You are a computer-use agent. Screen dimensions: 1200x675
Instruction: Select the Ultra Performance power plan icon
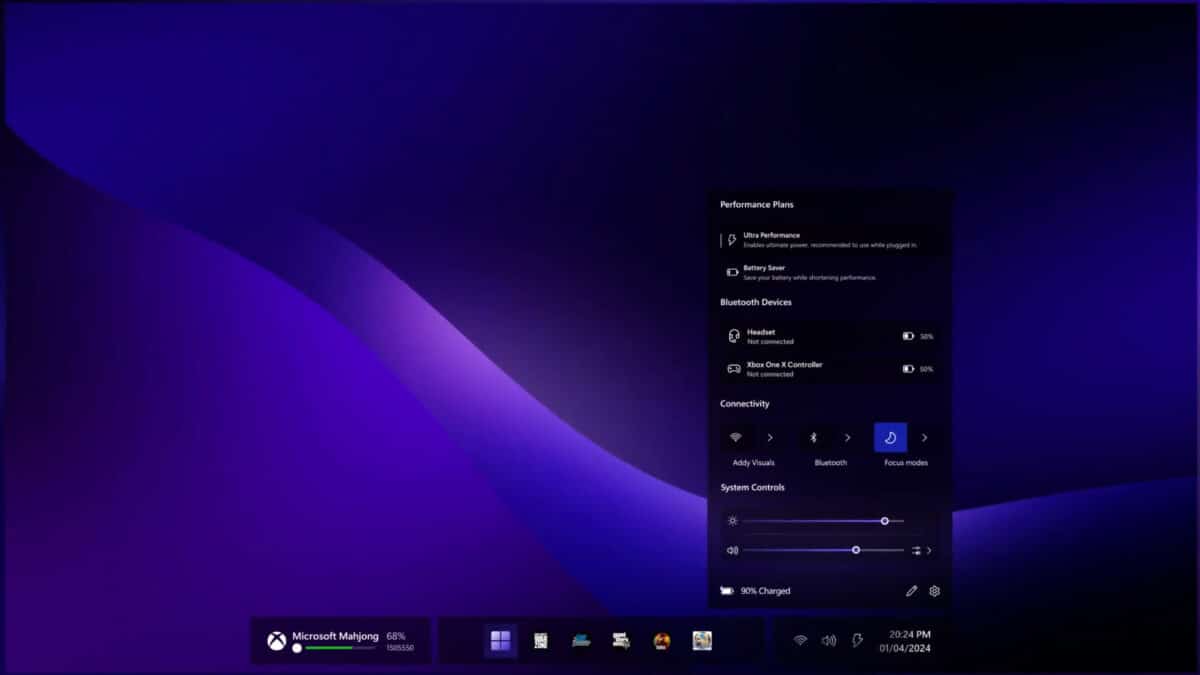click(x=731, y=239)
